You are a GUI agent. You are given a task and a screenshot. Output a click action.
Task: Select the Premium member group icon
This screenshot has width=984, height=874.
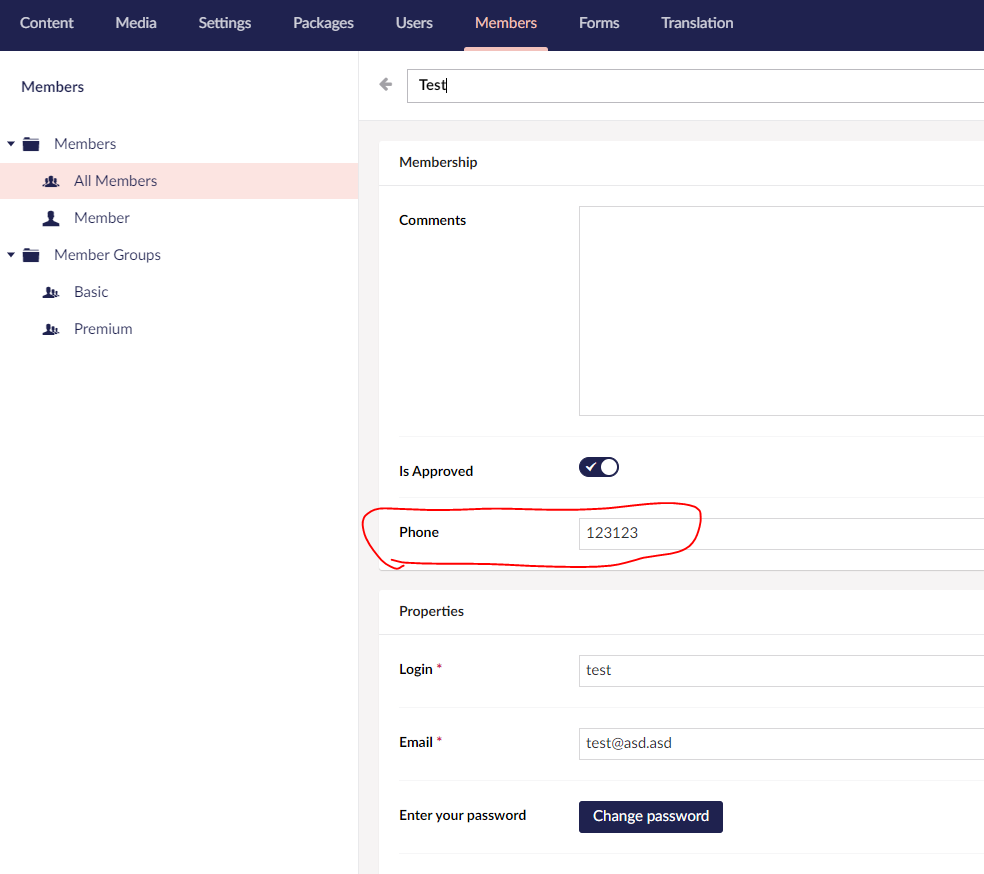(x=51, y=328)
